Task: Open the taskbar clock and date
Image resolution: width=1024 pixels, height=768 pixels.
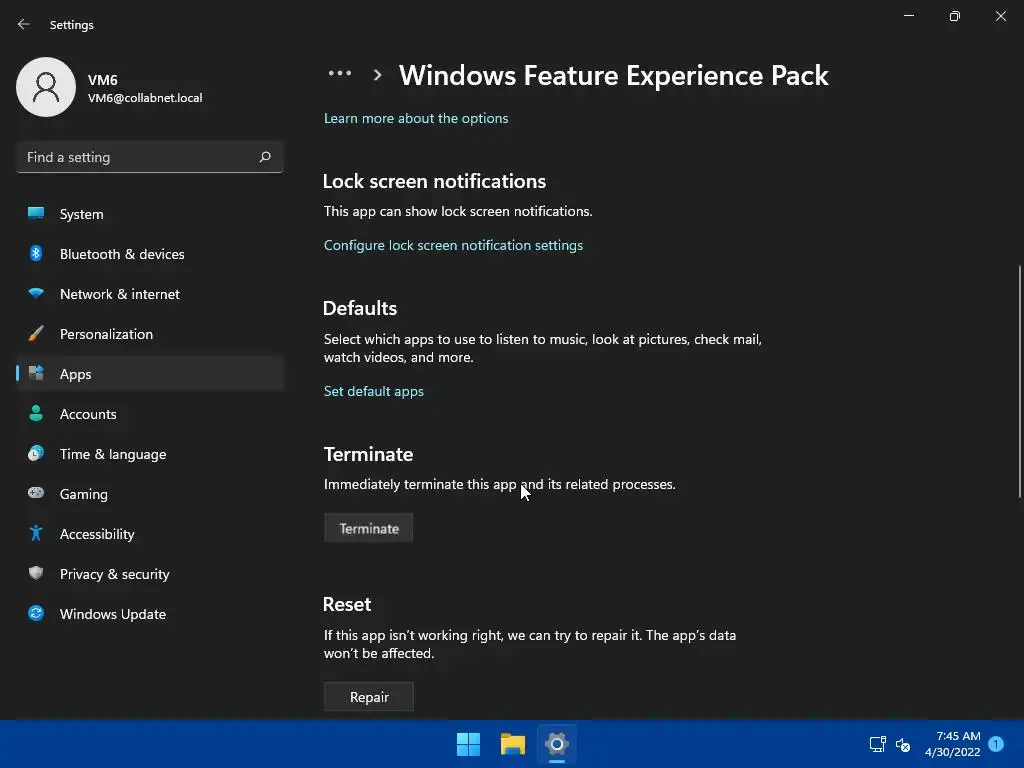Action: [953, 744]
